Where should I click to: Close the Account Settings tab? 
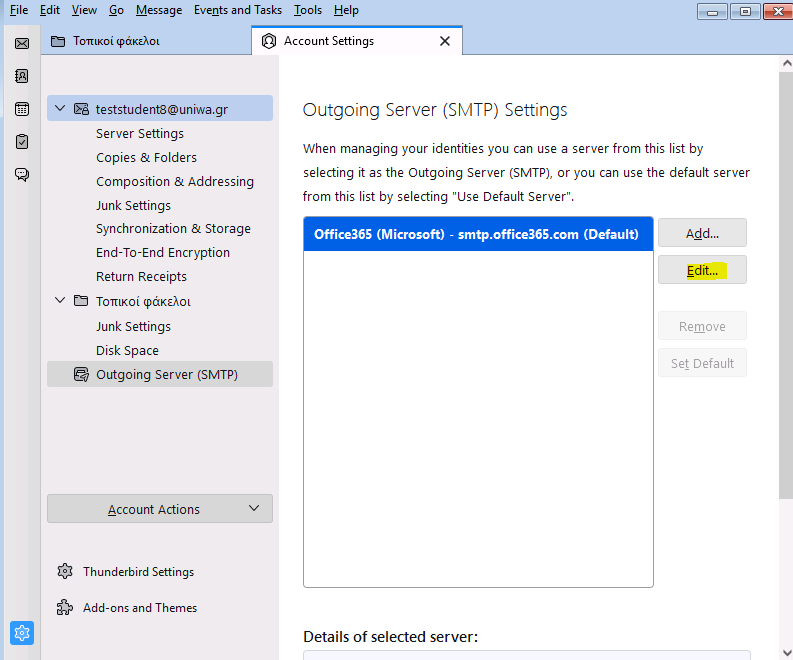(445, 41)
